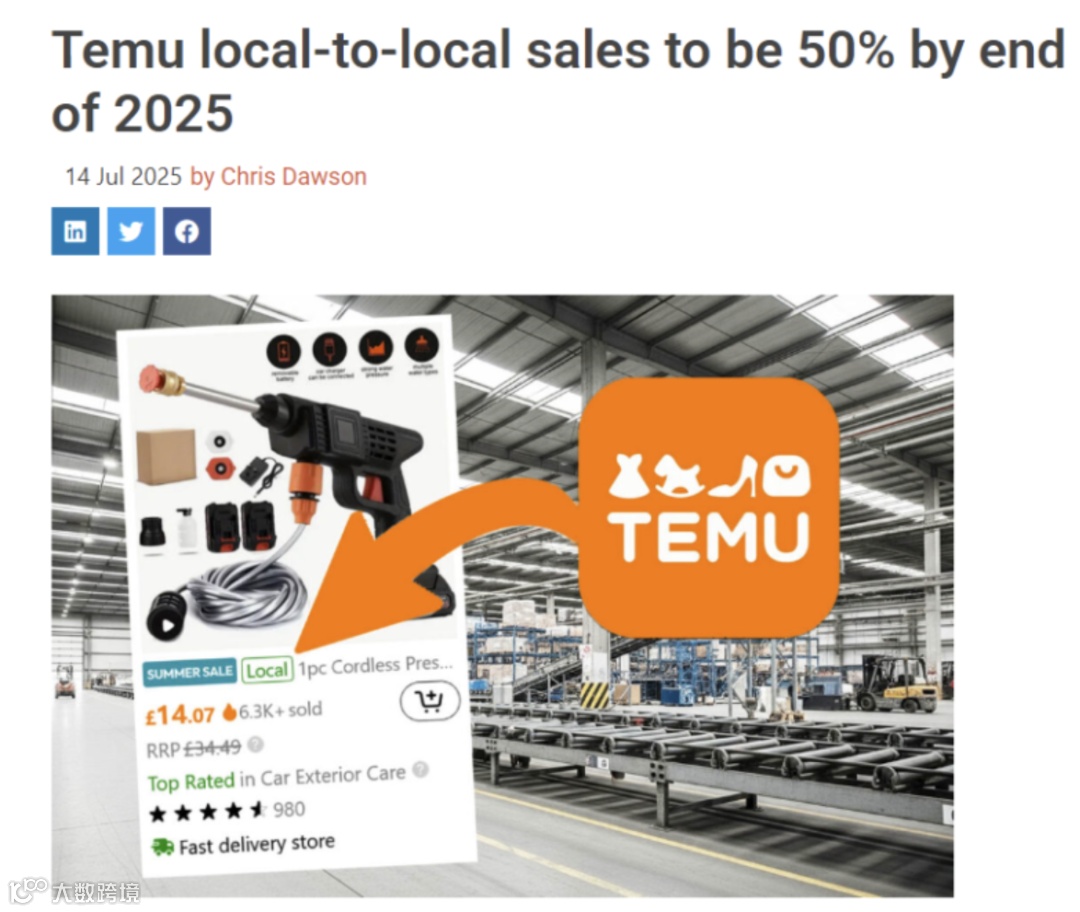Click the watermark logo at bottom left
Screen dimensions: 1080x912
pos(74,891)
